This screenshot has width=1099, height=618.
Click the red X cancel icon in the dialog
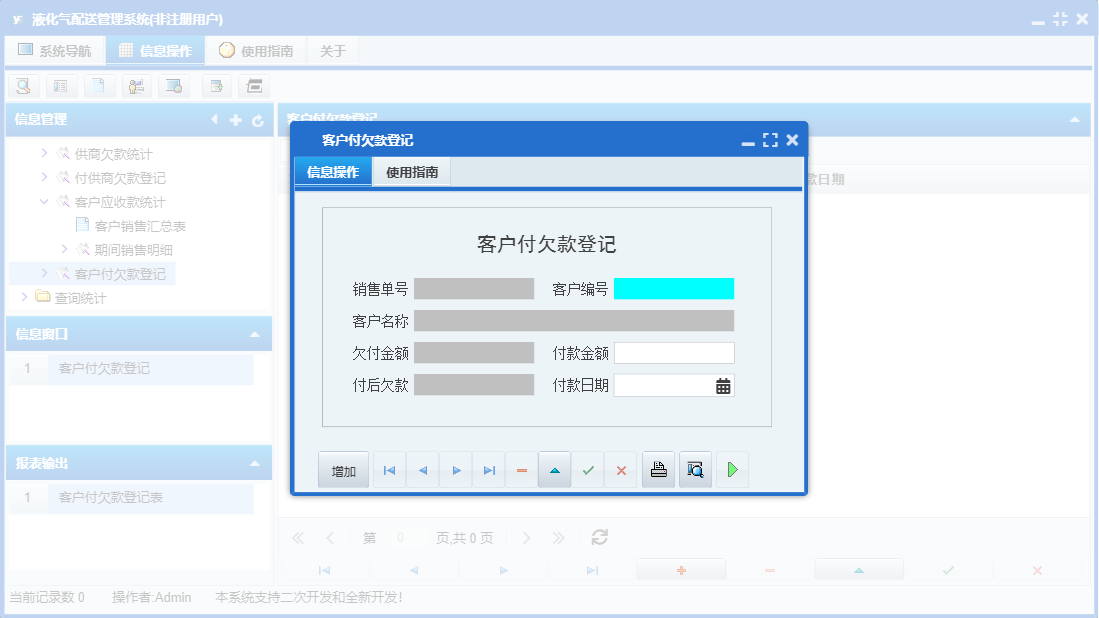tap(621, 469)
